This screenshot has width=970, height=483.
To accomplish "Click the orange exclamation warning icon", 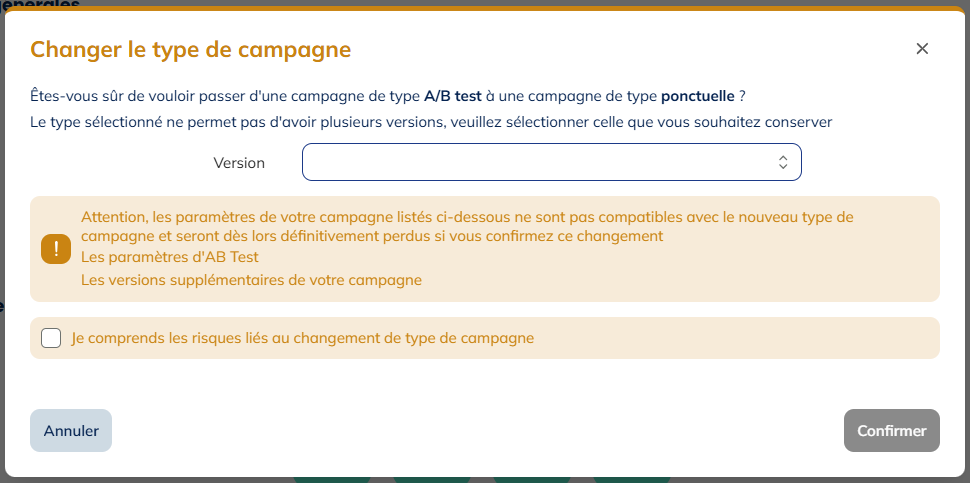I will click(56, 249).
